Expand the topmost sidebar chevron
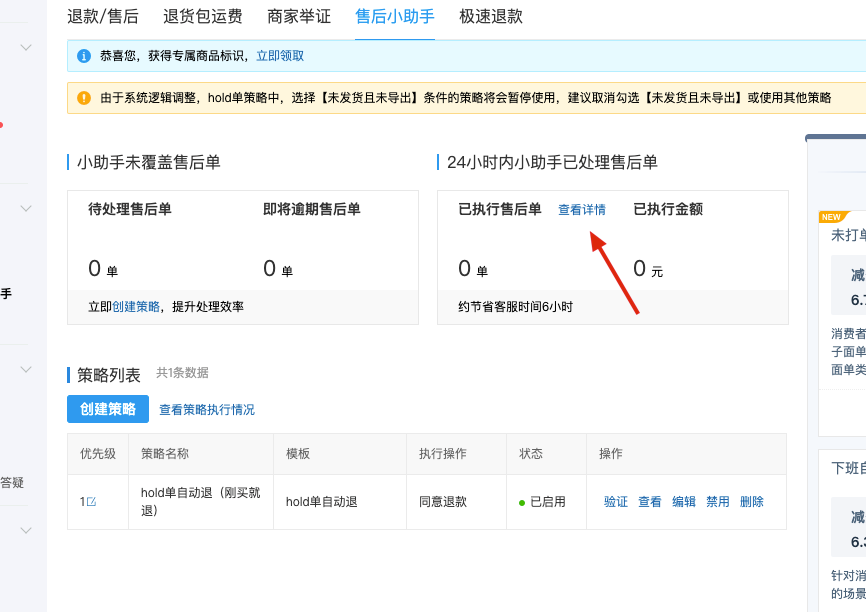The height and width of the screenshot is (612, 866). point(26,47)
